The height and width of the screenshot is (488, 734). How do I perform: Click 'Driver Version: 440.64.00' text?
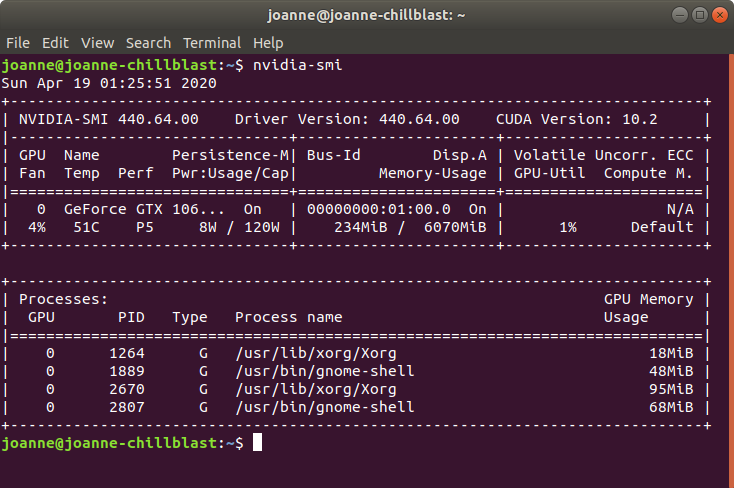[x=347, y=119]
